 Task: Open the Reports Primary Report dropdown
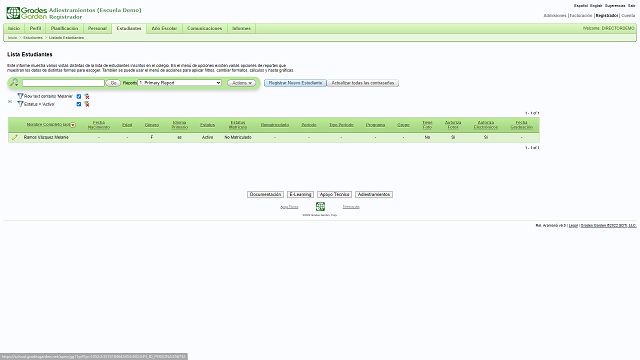point(180,83)
